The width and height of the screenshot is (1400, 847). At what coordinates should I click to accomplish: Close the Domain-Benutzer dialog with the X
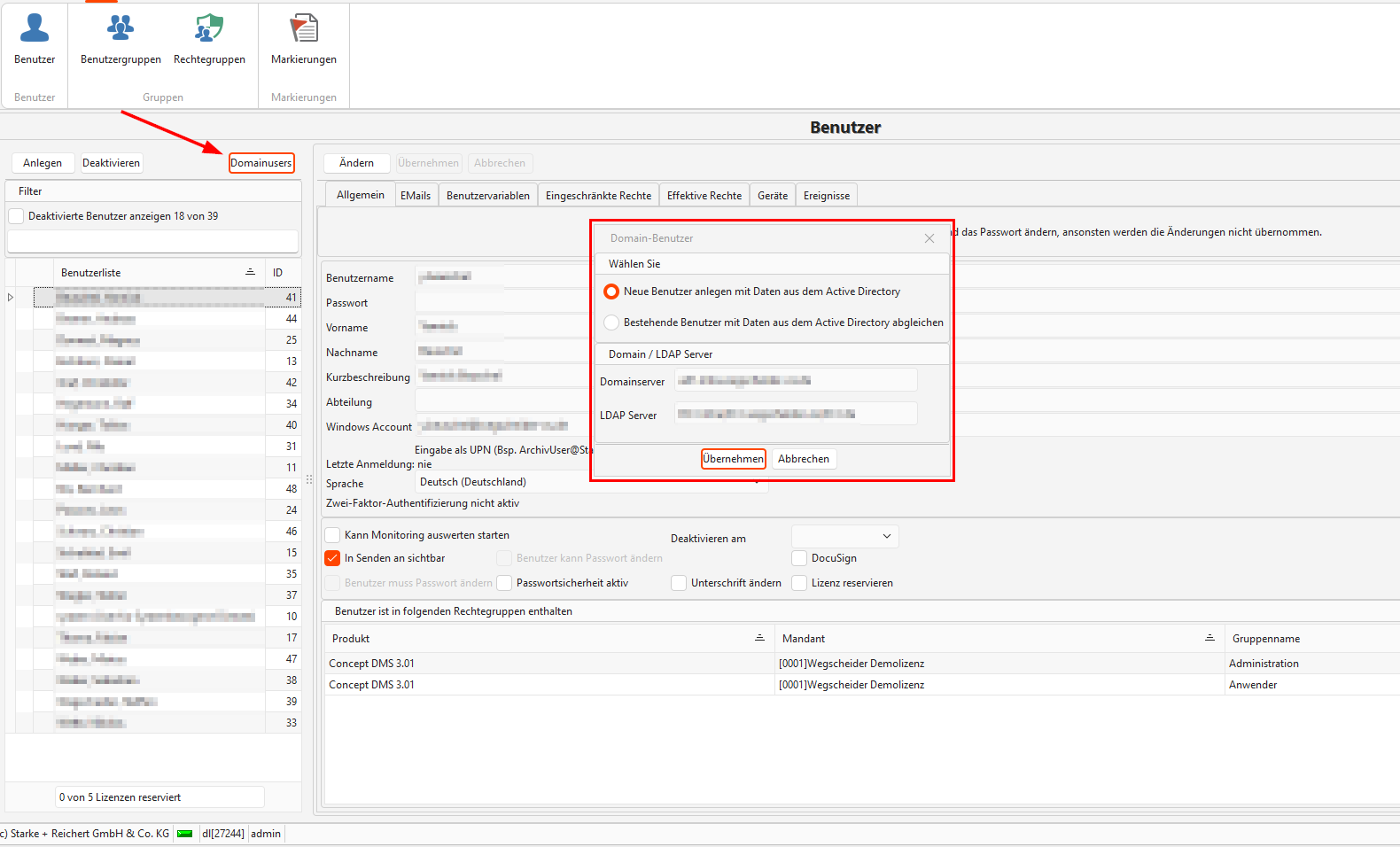tap(929, 238)
